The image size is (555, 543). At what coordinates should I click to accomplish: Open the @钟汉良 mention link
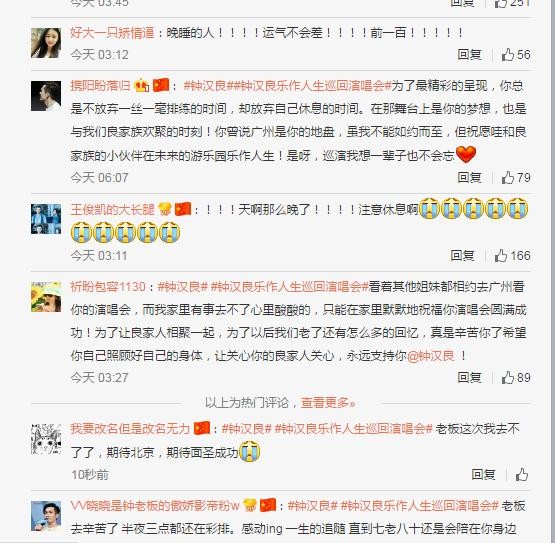431,356
